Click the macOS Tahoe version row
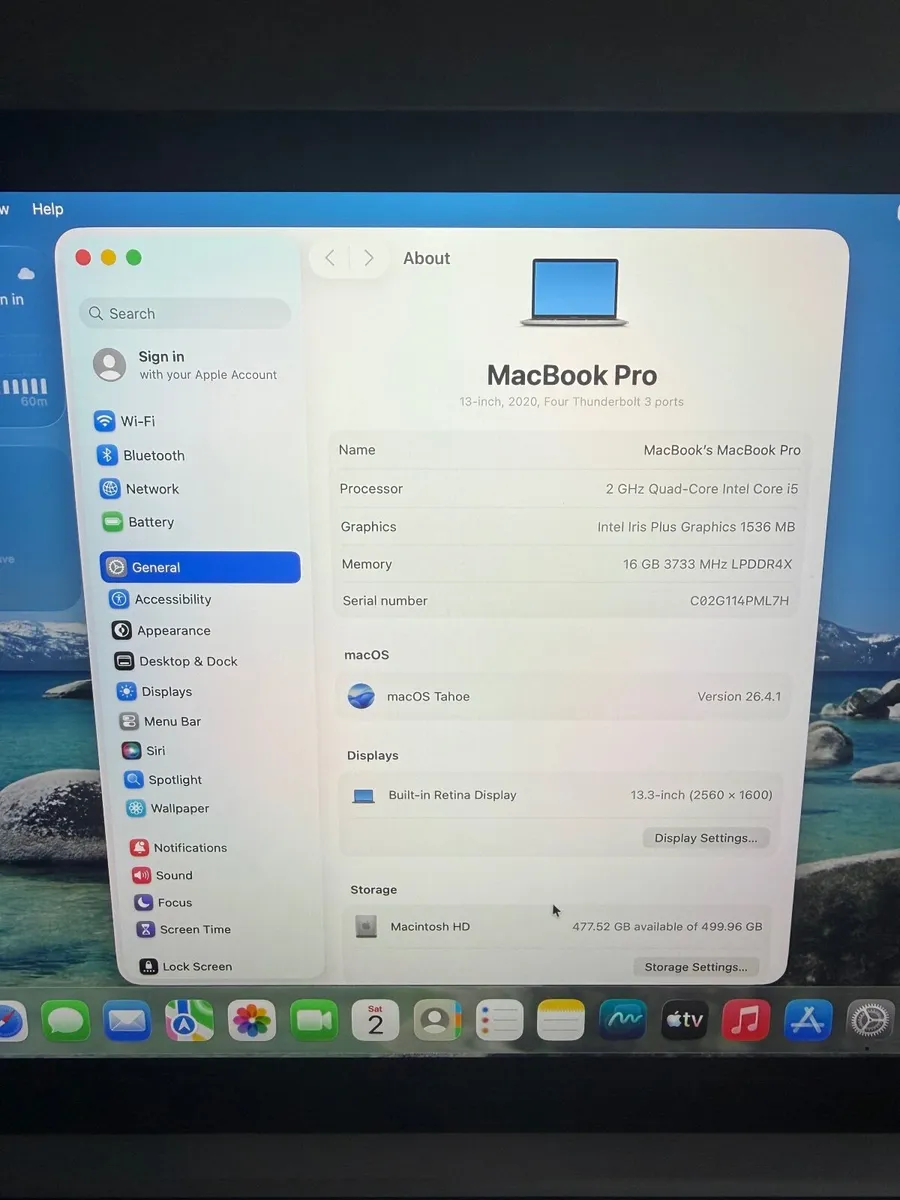The height and width of the screenshot is (1200, 900). pos(564,697)
